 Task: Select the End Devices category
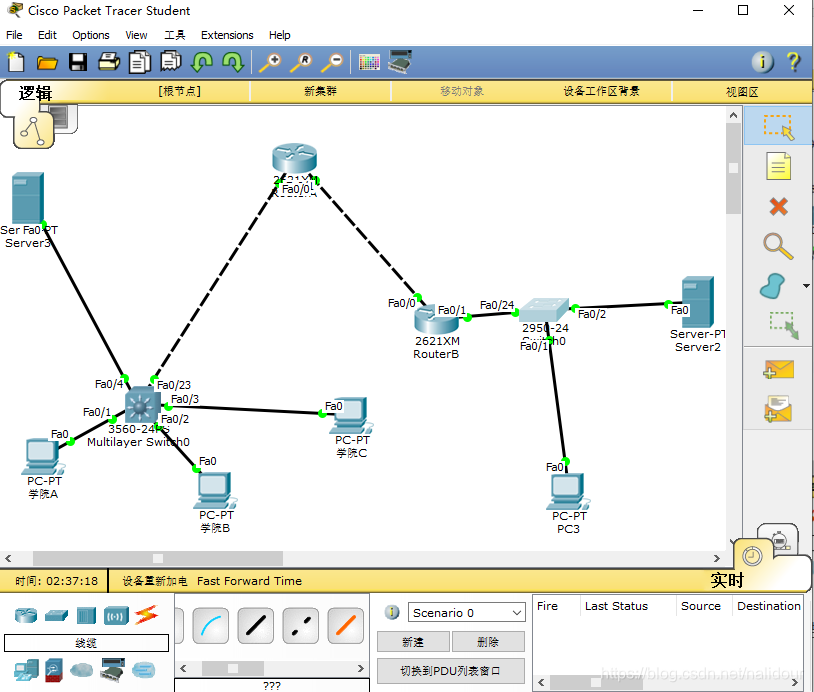coord(26,670)
